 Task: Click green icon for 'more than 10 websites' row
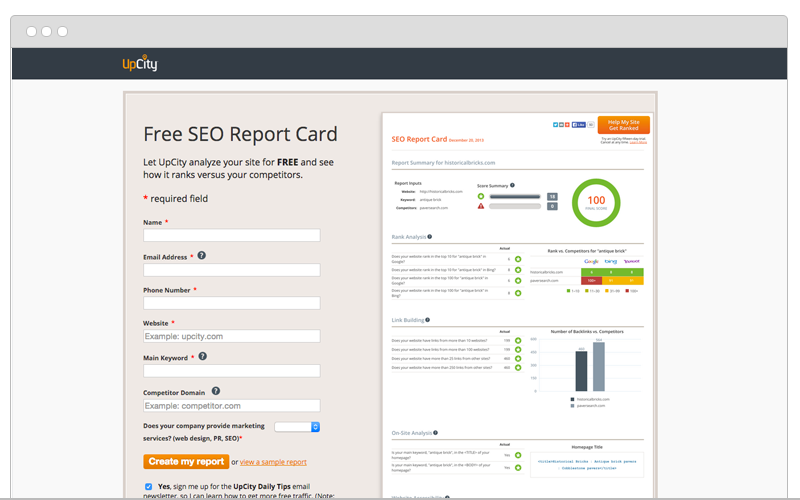[518, 340]
